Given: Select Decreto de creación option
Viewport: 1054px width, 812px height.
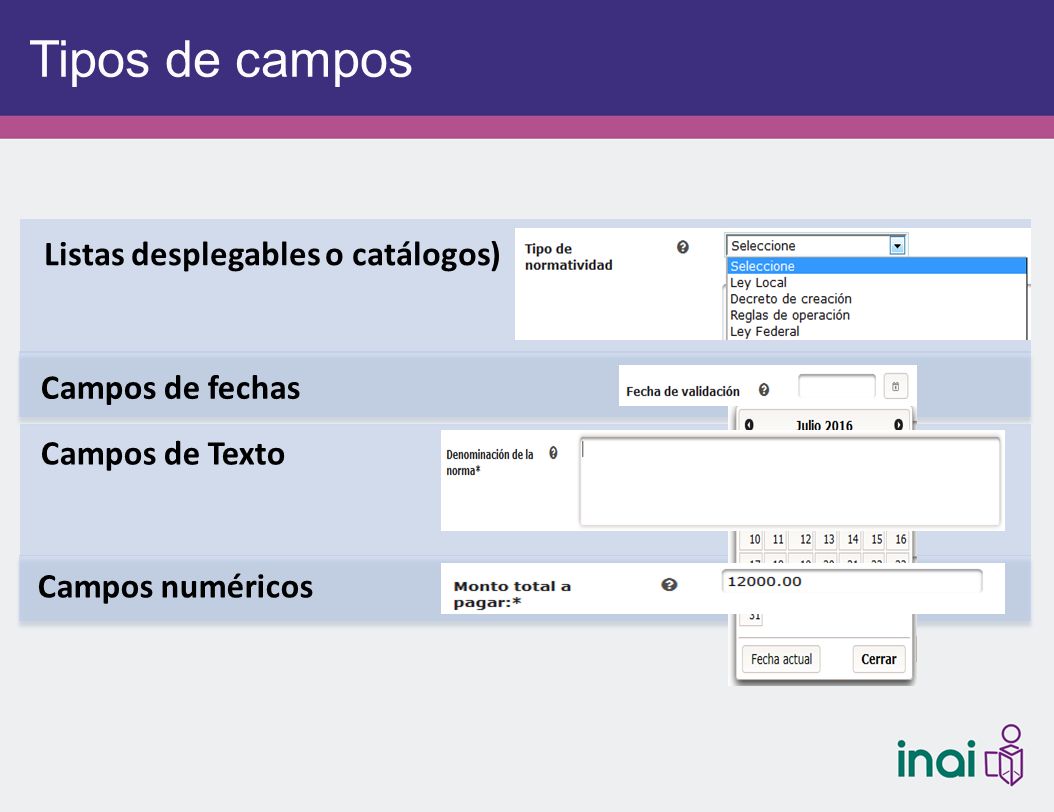Looking at the screenshot, I should [x=877, y=298].
